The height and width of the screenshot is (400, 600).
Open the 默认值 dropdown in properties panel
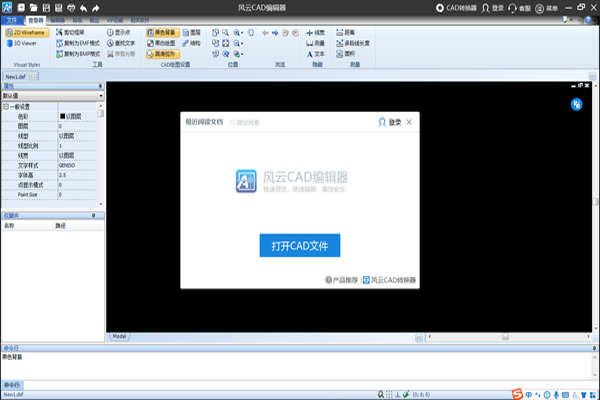(53, 96)
